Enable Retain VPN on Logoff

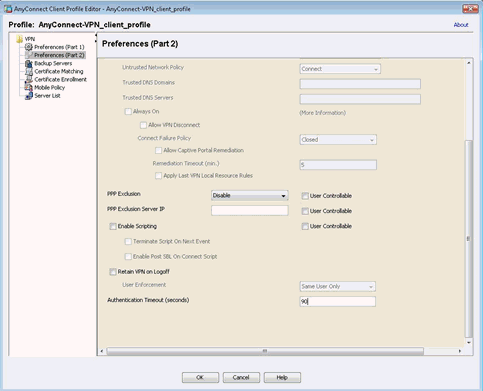tap(113, 272)
